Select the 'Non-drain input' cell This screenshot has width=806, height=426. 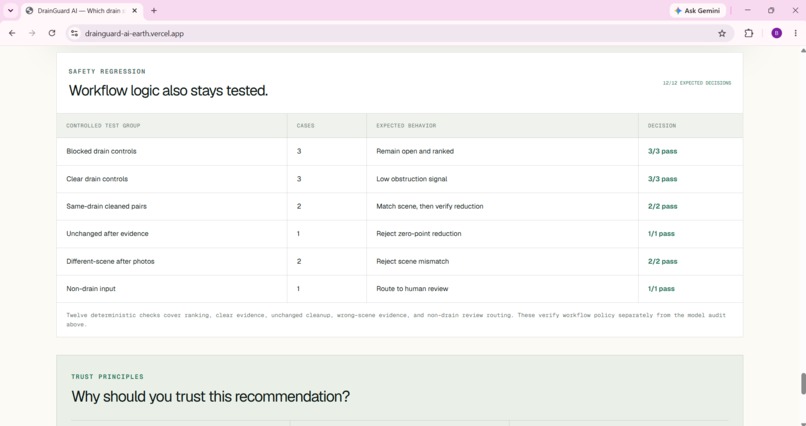pos(91,289)
